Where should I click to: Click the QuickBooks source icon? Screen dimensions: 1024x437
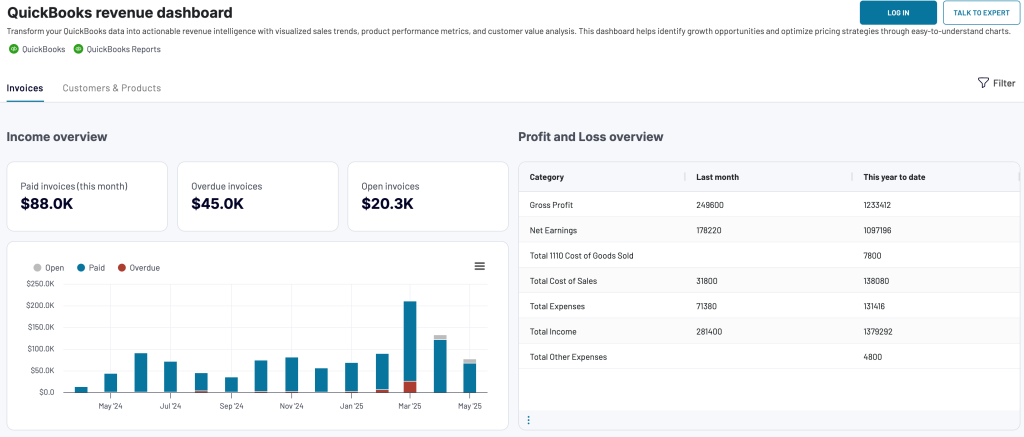point(14,49)
